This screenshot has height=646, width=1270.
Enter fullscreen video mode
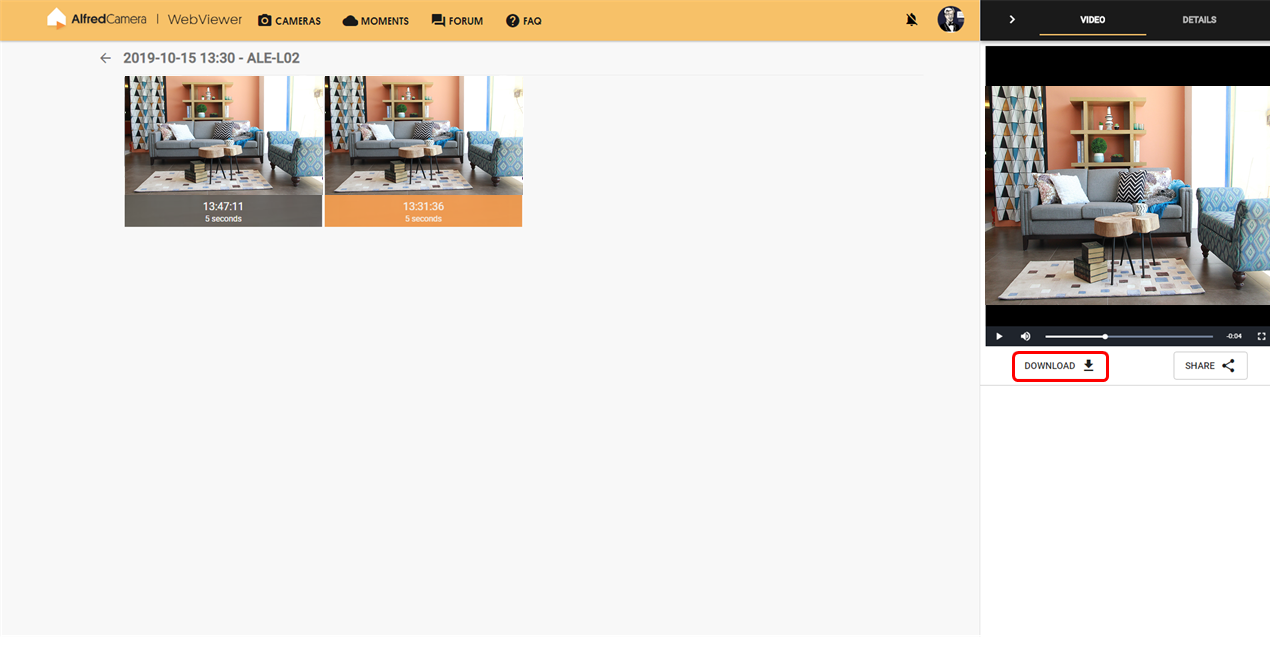[1261, 336]
